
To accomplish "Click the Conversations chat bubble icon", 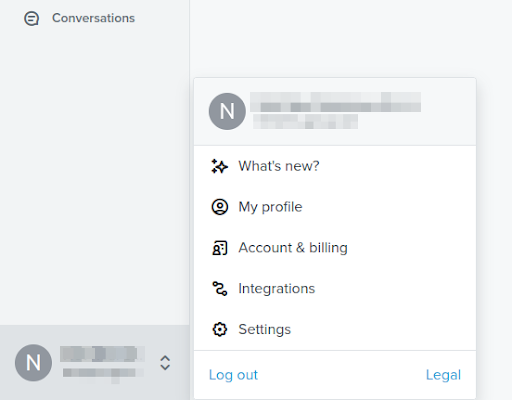I will [x=32, y=18].
